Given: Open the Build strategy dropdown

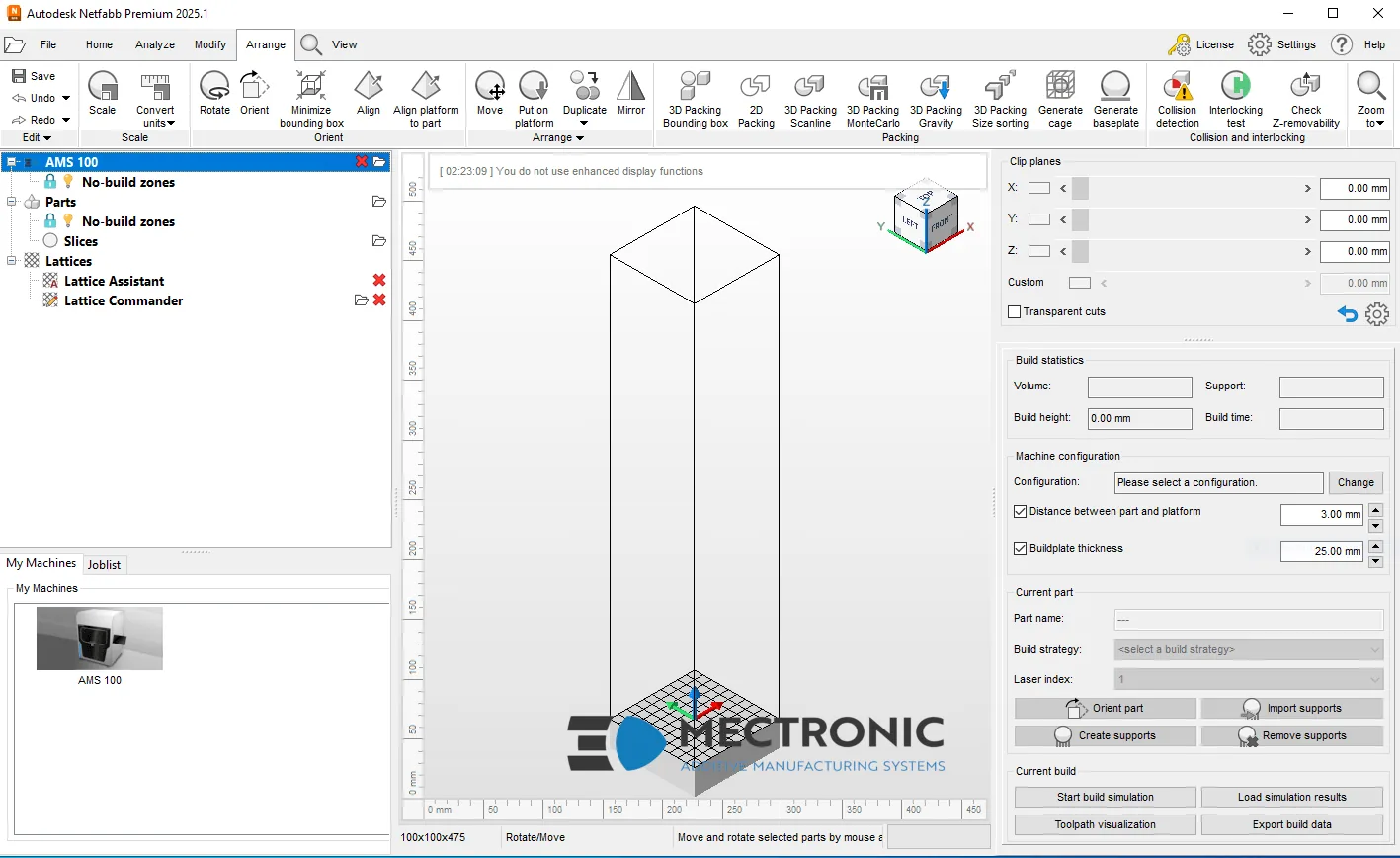Looking at the screenshot, I should click(x=1249, y=649).
